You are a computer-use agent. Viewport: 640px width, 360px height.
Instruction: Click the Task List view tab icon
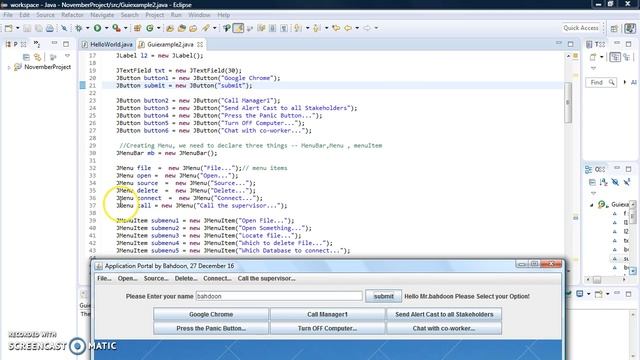pos(589,44)
